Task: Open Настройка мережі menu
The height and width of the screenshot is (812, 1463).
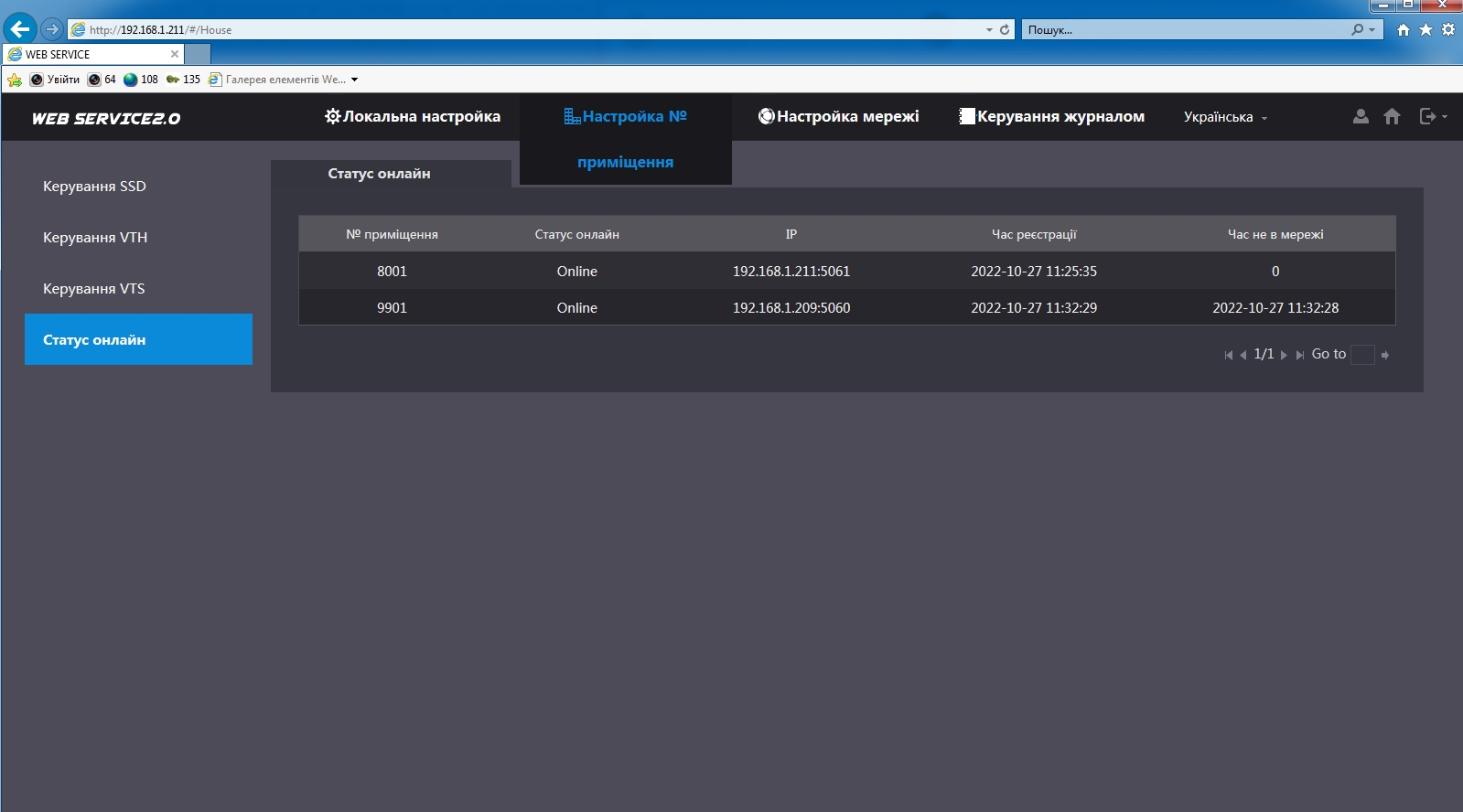Action: [x=839, y=116]
